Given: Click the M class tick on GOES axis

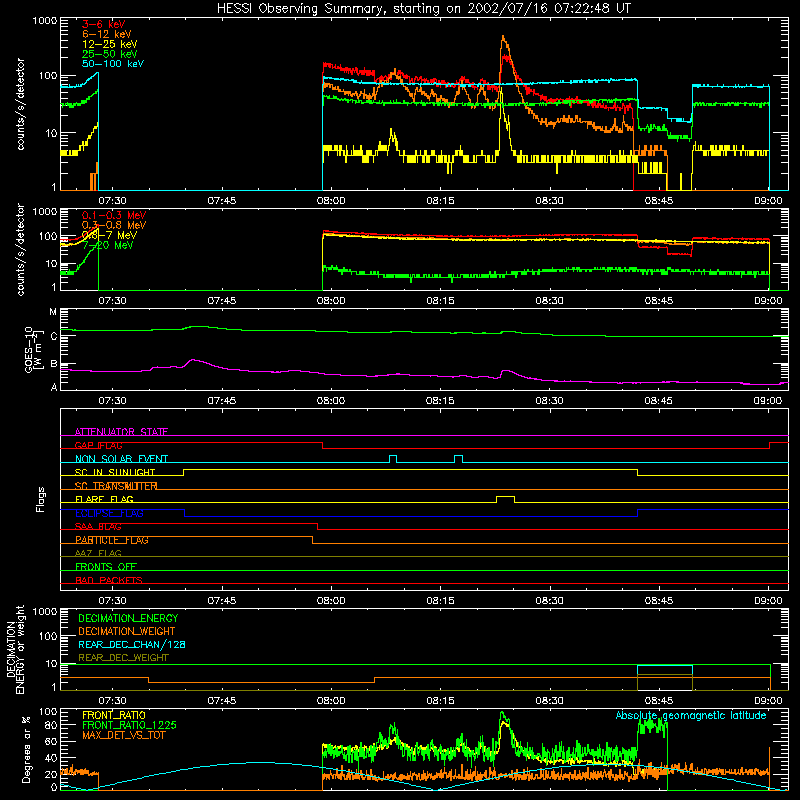Looking at the screenshot, I should [53, 312].
